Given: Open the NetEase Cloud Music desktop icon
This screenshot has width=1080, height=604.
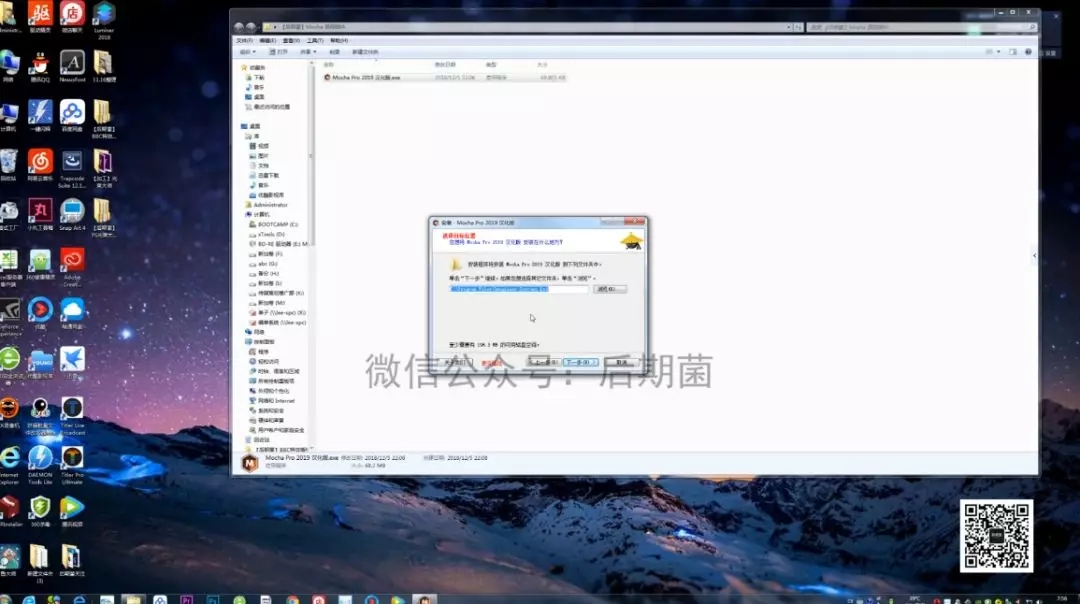Looking at the screenshot, I should [40, 160].
